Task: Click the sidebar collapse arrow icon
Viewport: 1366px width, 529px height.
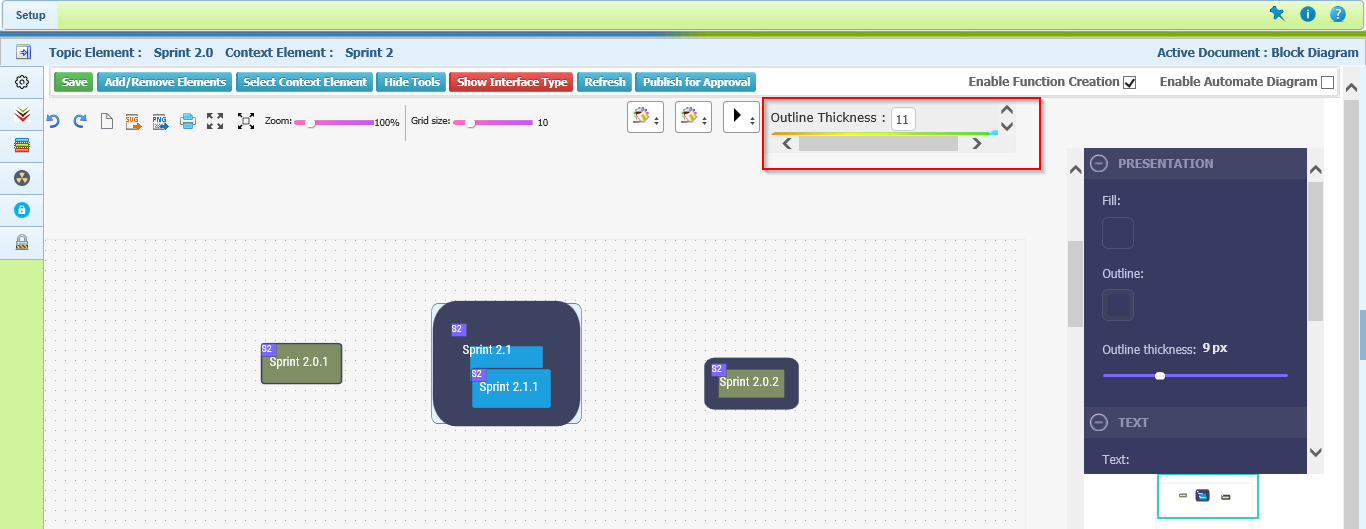Action: pos(23,51)
